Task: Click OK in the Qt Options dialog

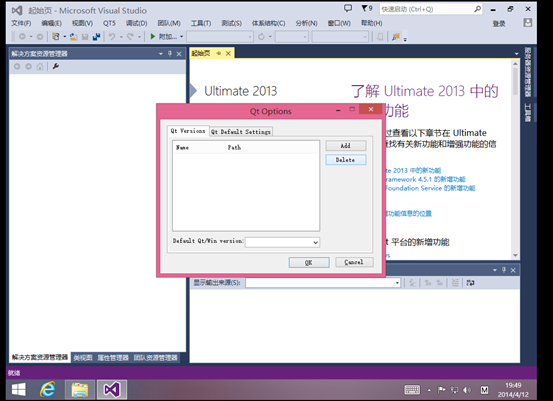Action: [309, 262]
